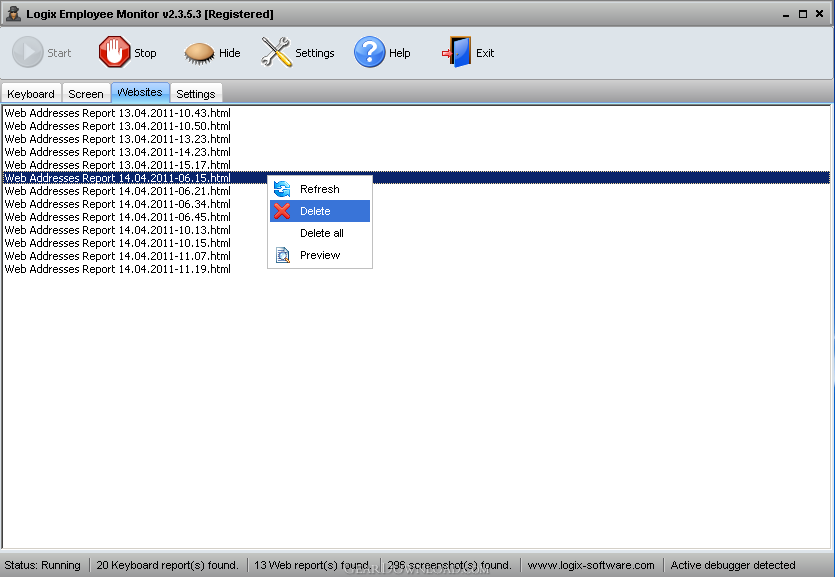Click 'Active debugger detected' status text
This screenshot has width=835, height=577.
(733, 565)
